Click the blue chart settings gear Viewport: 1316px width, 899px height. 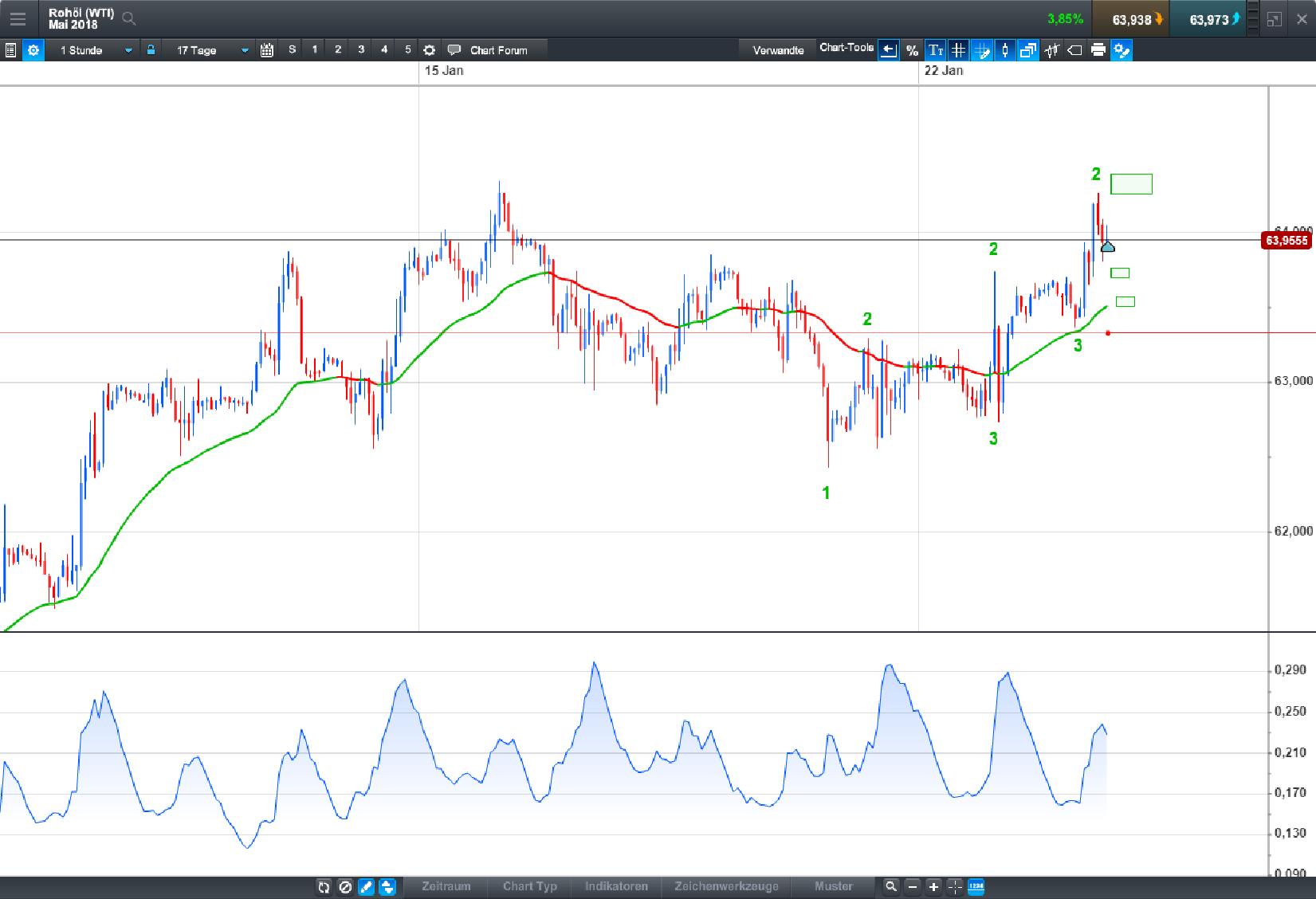pos(33,50)
